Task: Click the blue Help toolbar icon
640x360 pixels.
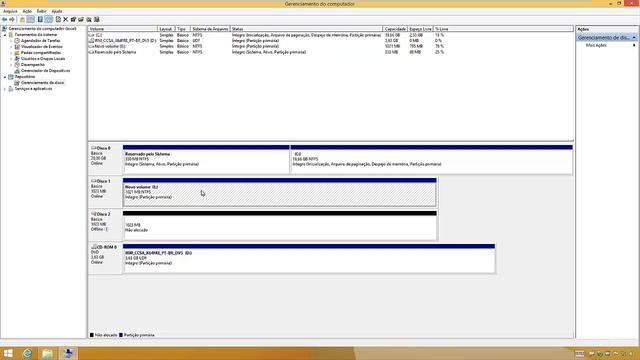Action: tap(40, 20)
